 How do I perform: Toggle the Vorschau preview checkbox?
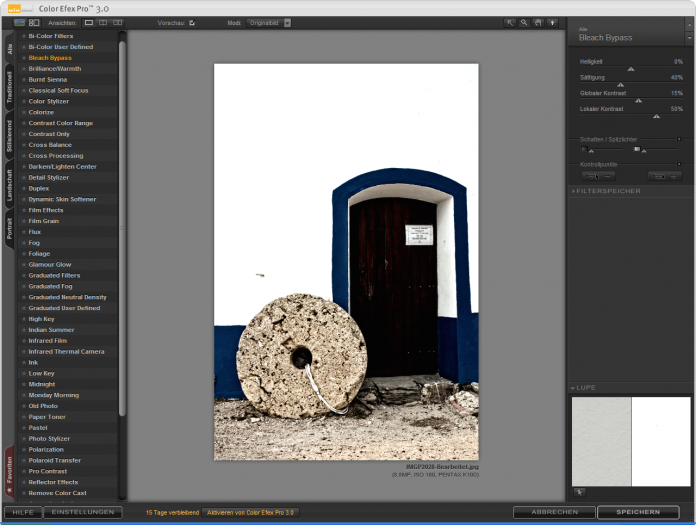192,22
